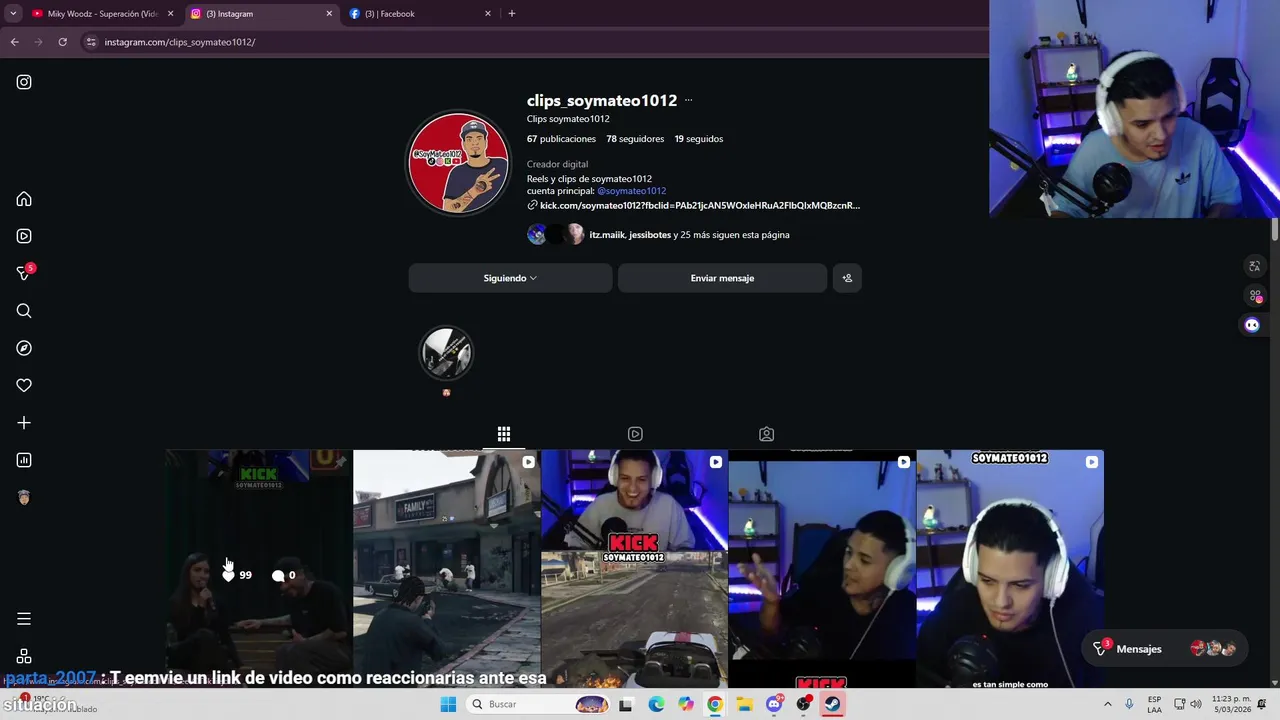Open Reels from the Instagram sidebar
Viewport: 1280px width, 720px height.
[24, 236]
